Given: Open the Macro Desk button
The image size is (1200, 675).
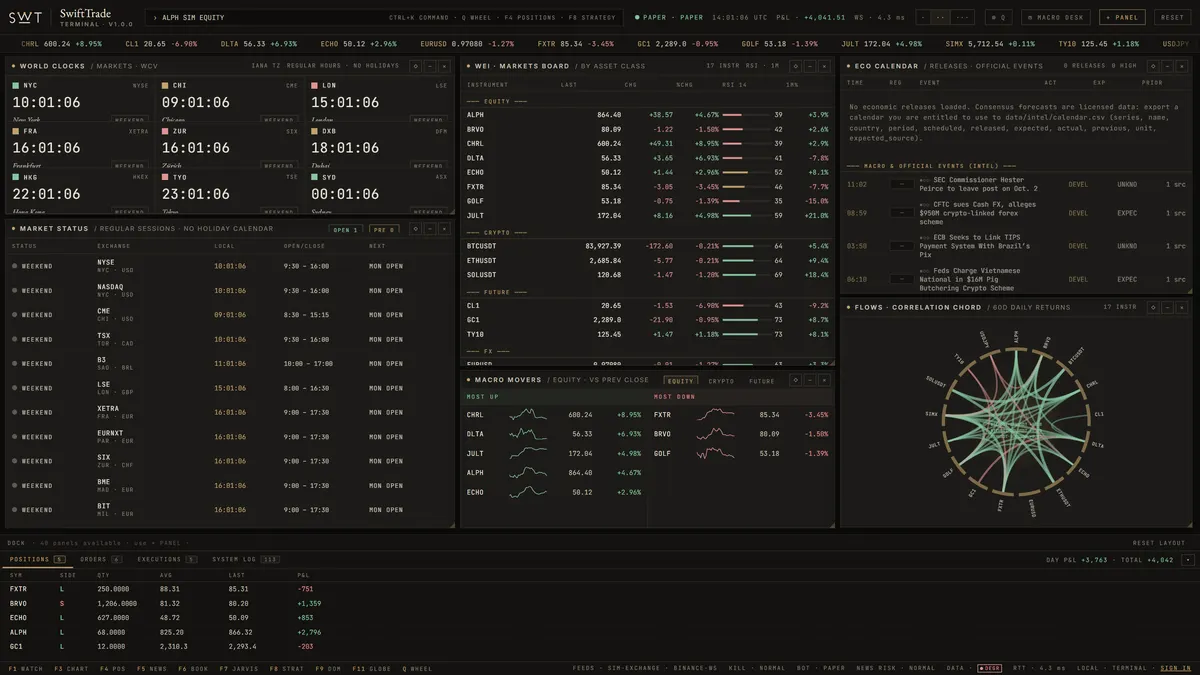Looking at the screenshot, I should pos(1055,17).
